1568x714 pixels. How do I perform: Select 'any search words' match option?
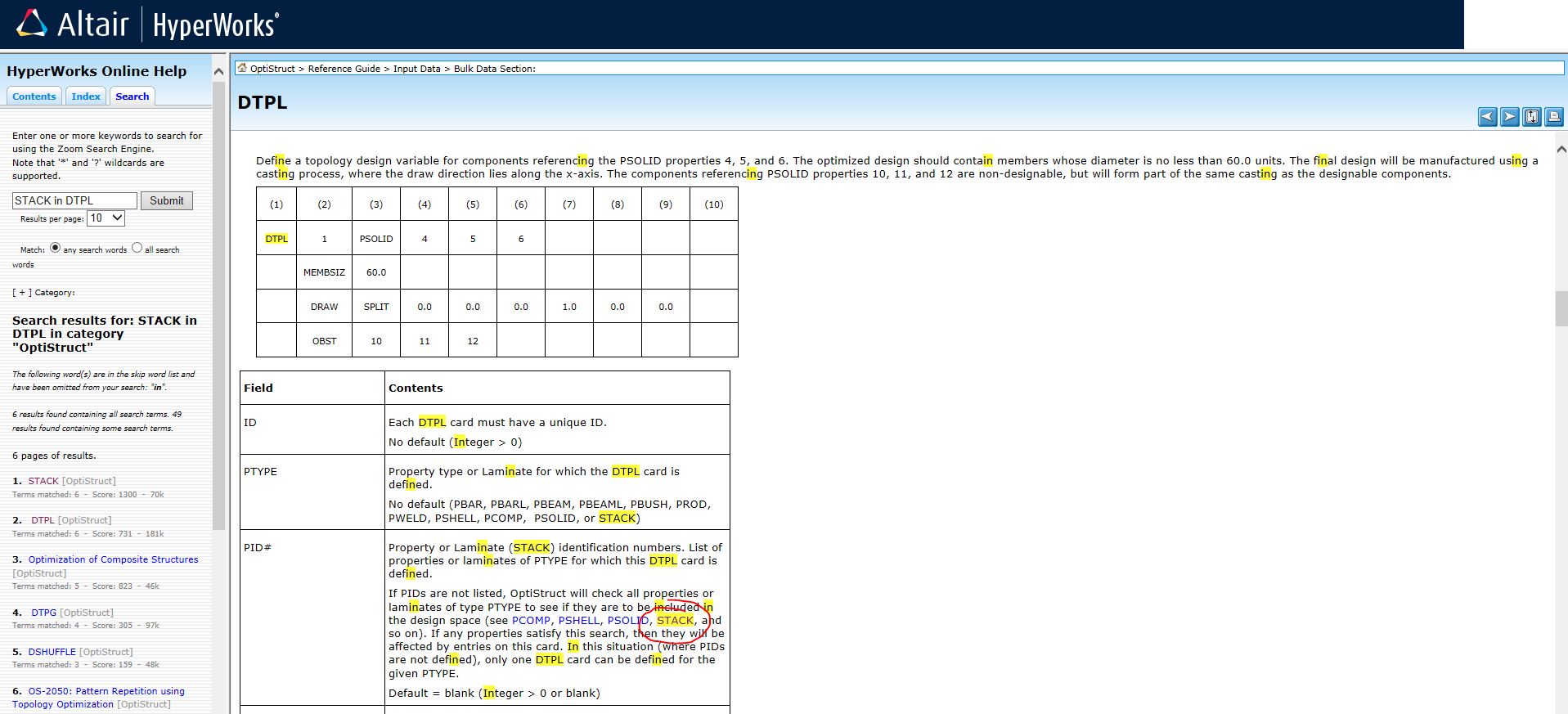pyautogui.click(x=55, y=248)
